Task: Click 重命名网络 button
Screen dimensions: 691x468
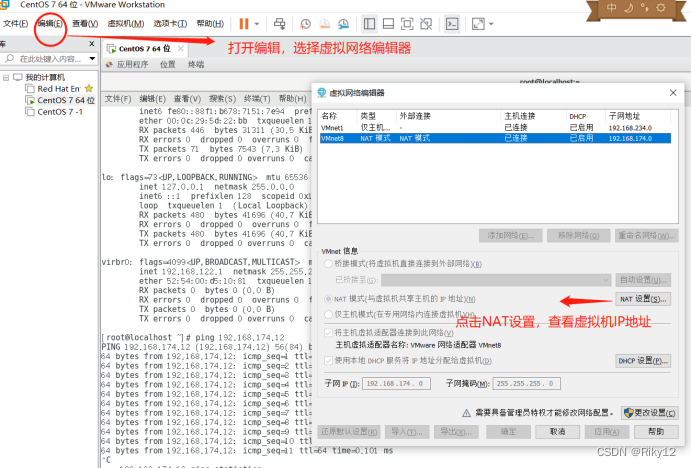Action: (646, 235)
